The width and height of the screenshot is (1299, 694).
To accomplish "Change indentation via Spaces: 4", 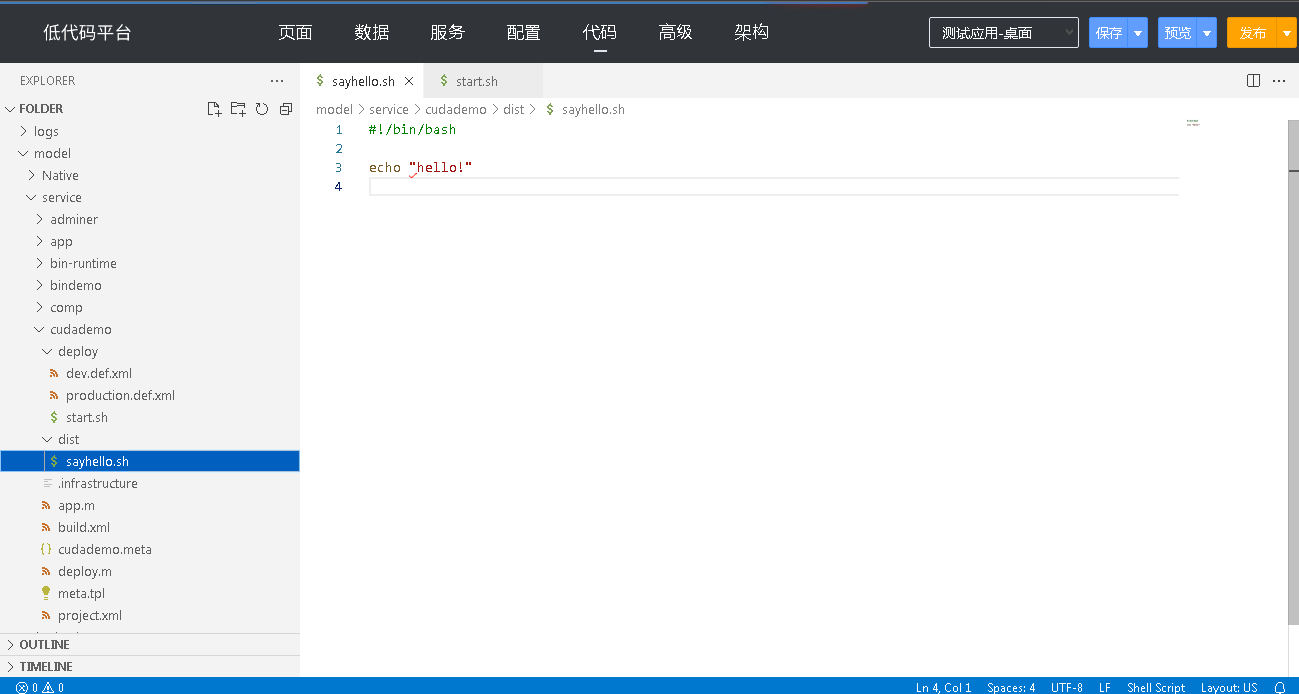I will tap(1011, 687).
